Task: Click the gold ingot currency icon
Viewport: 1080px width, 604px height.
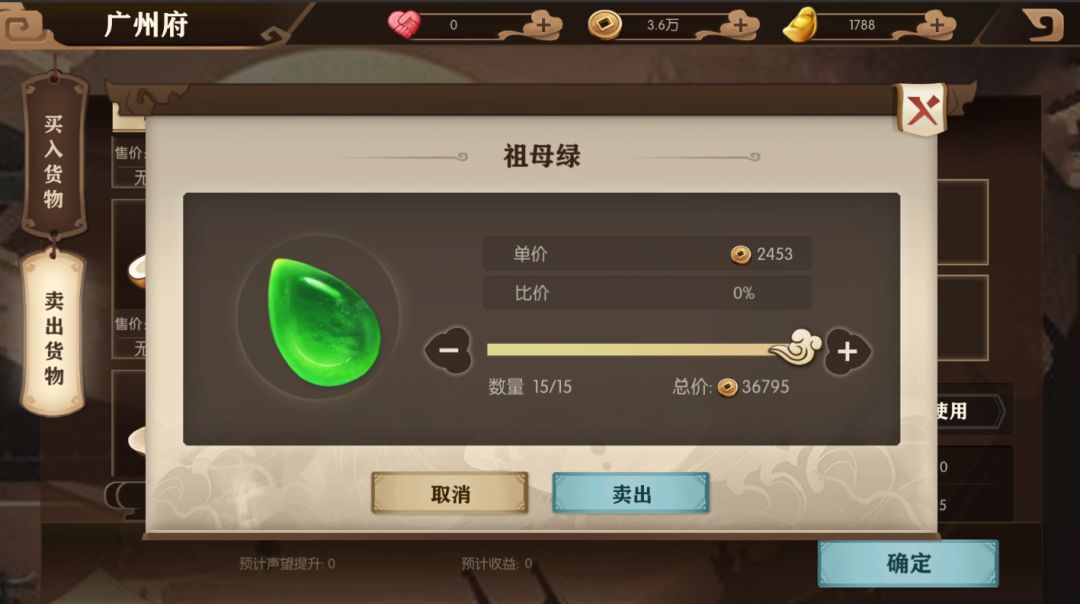Action: 801,25
